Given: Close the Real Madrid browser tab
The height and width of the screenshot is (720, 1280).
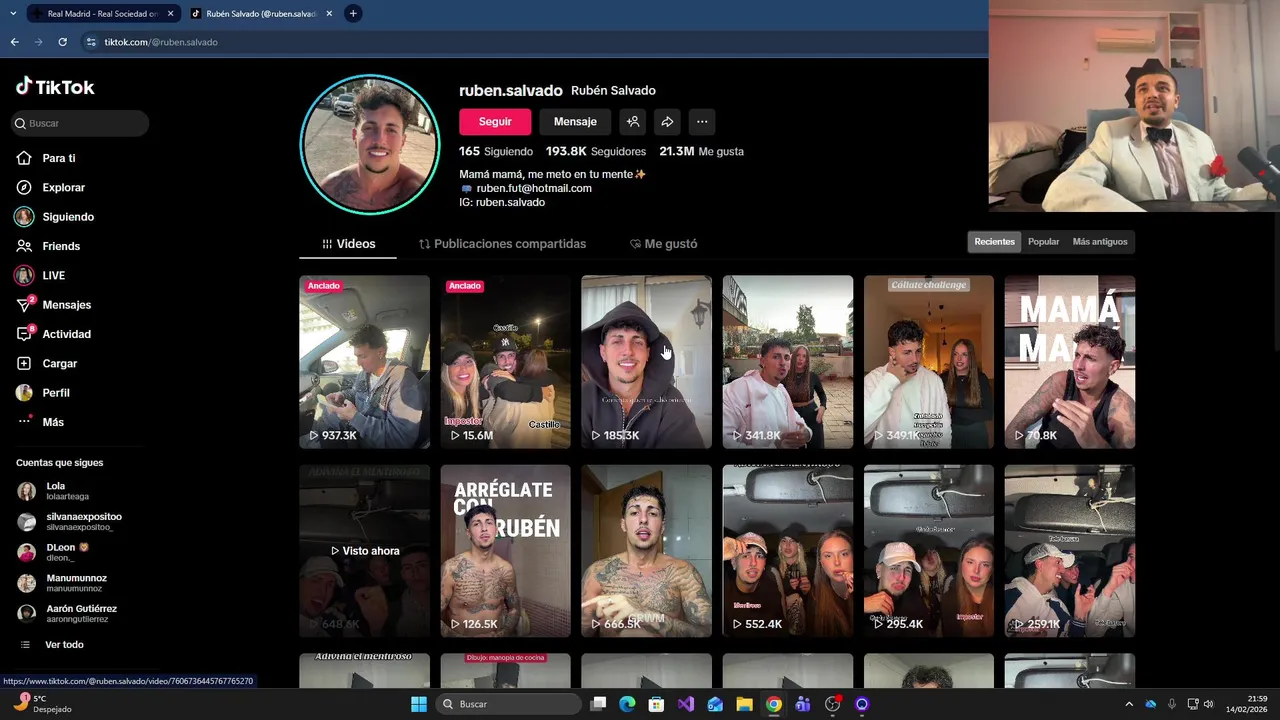Looking at the screenshot, I should [x=170, y=14].
